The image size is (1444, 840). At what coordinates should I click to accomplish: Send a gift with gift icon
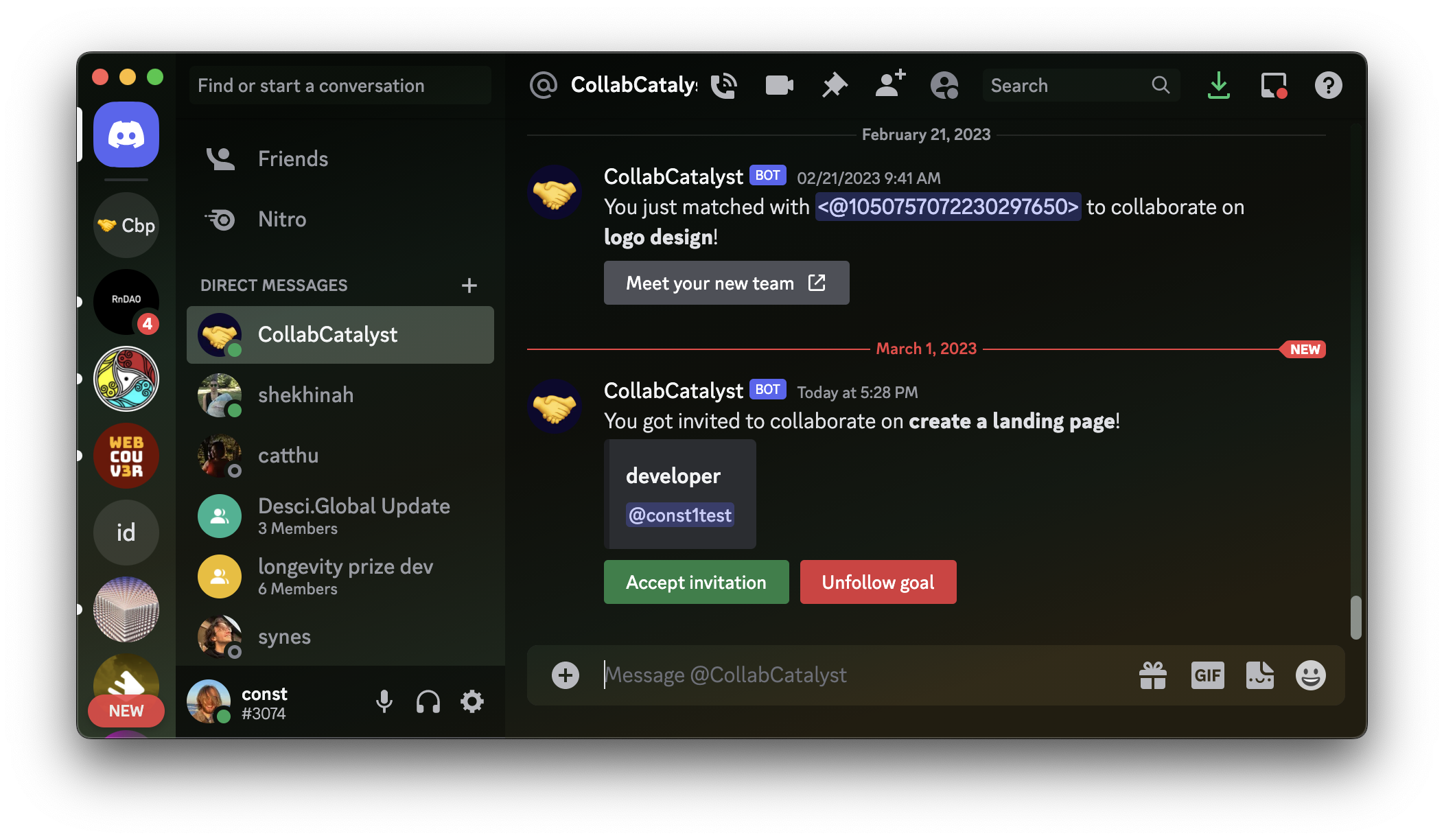point(1153,675)
